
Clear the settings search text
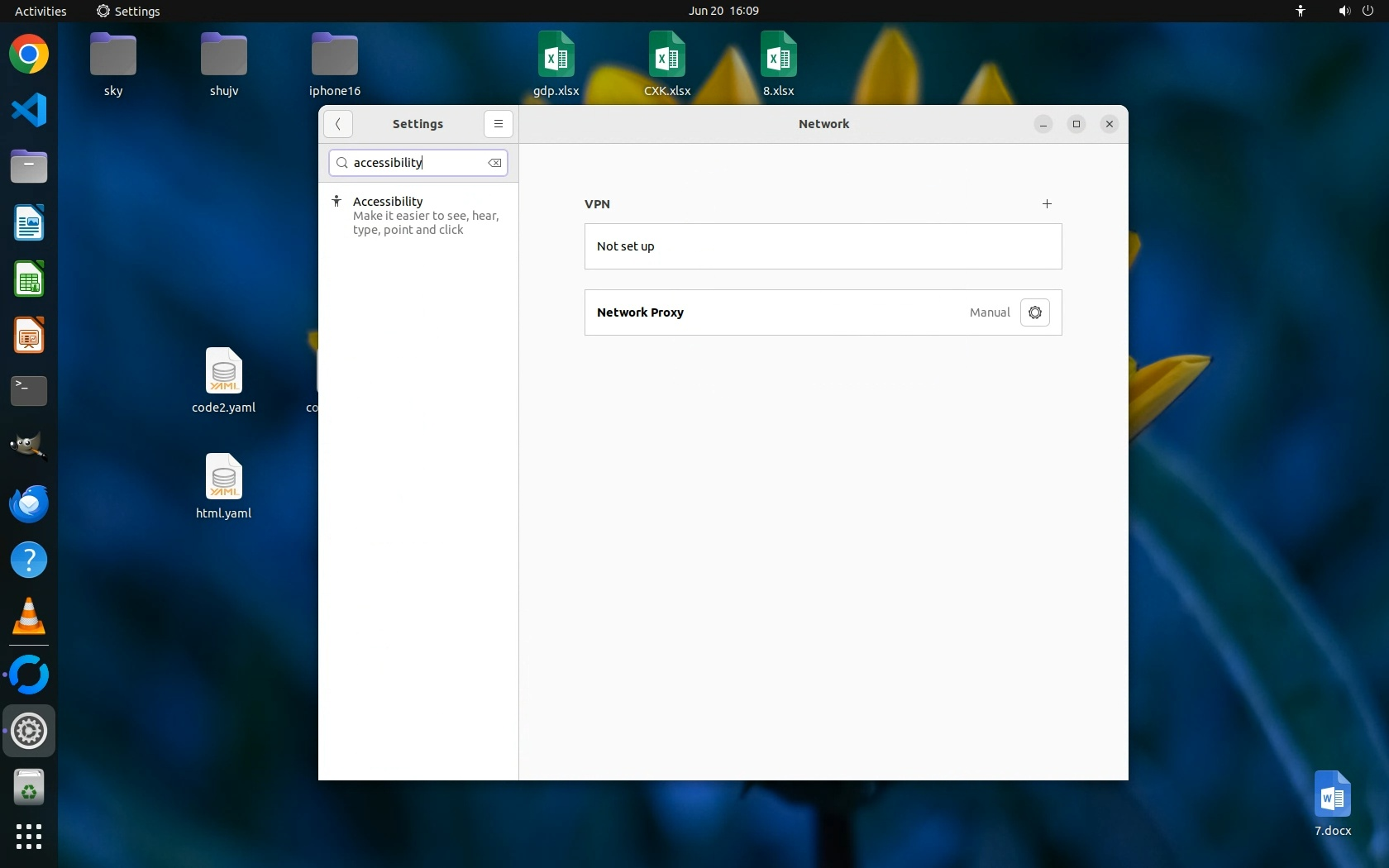[x=494, y=163]
